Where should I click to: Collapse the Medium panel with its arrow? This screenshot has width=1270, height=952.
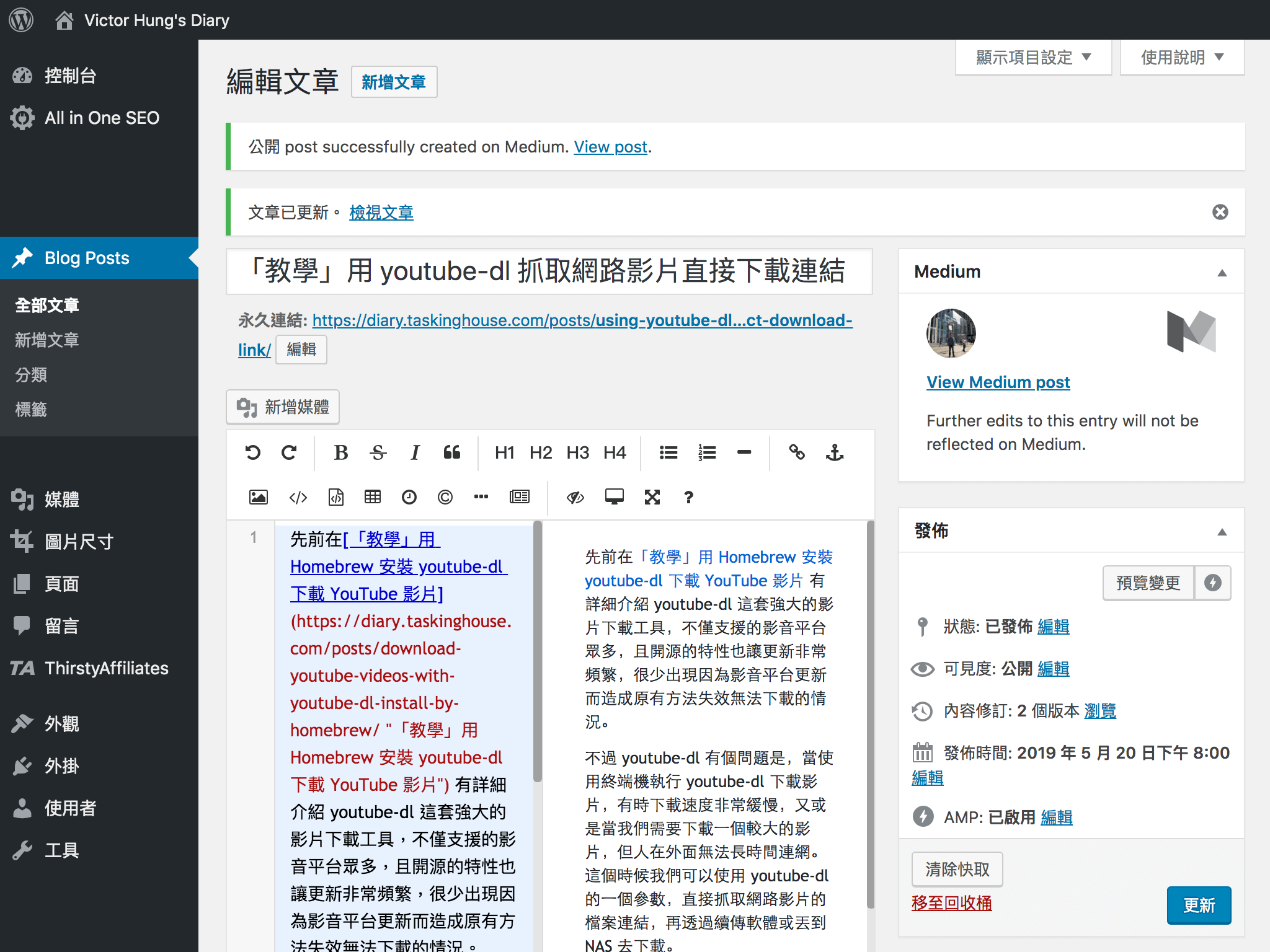pos(1222,273)
